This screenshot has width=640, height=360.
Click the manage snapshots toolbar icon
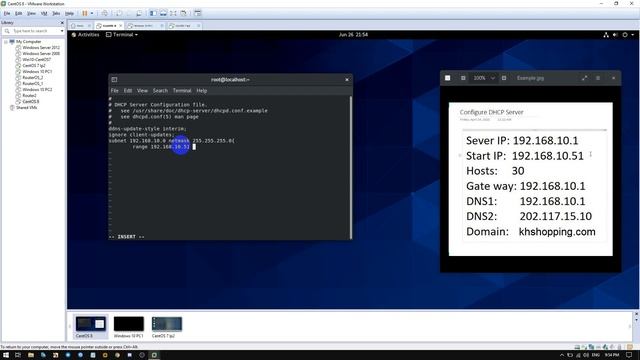pos(139,13)
